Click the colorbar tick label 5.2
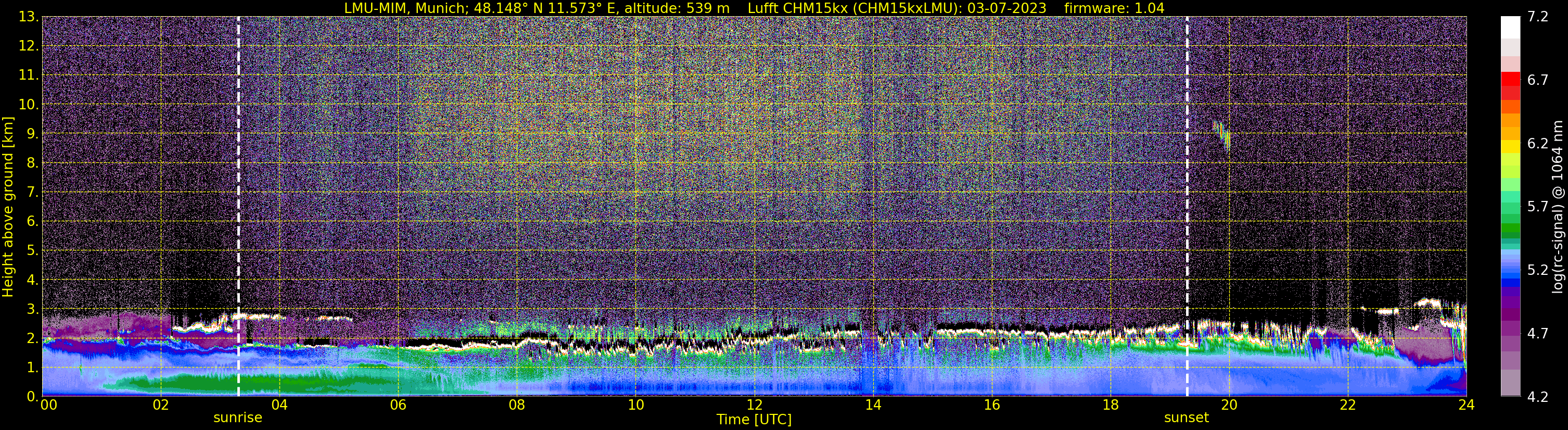 [x=1538, y=270]
